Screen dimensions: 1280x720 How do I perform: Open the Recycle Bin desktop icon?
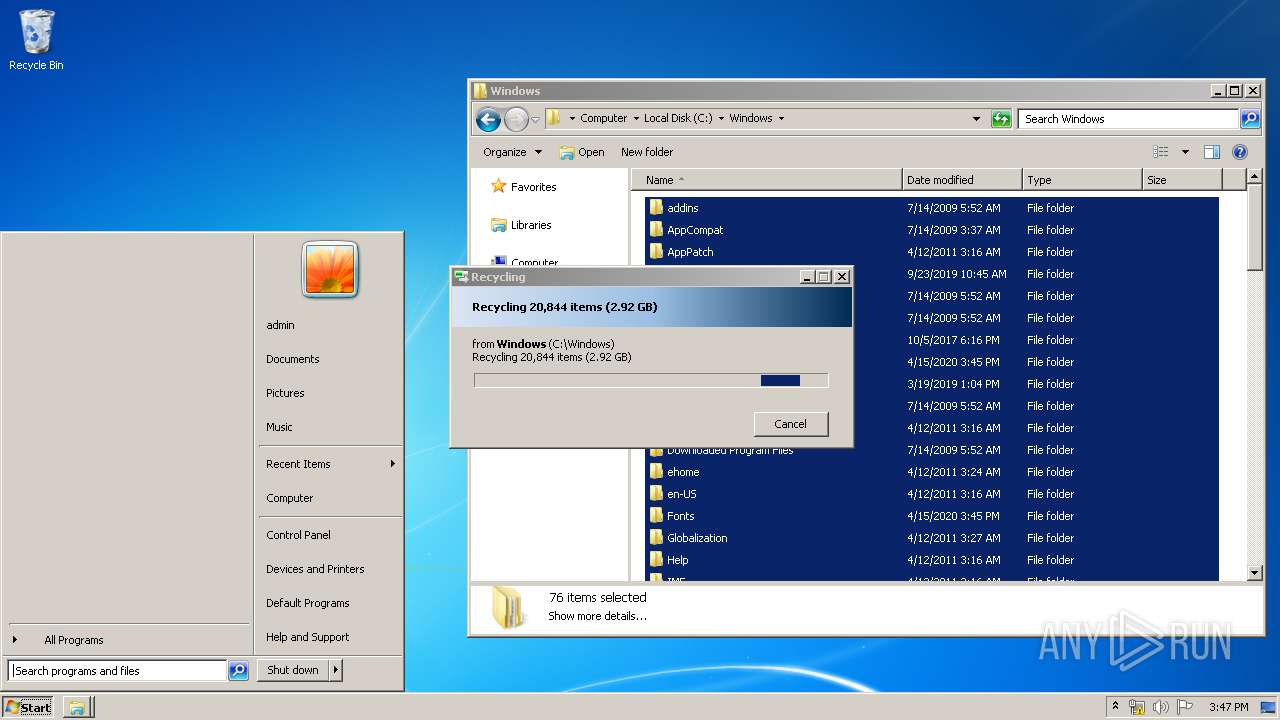point(36,40)
